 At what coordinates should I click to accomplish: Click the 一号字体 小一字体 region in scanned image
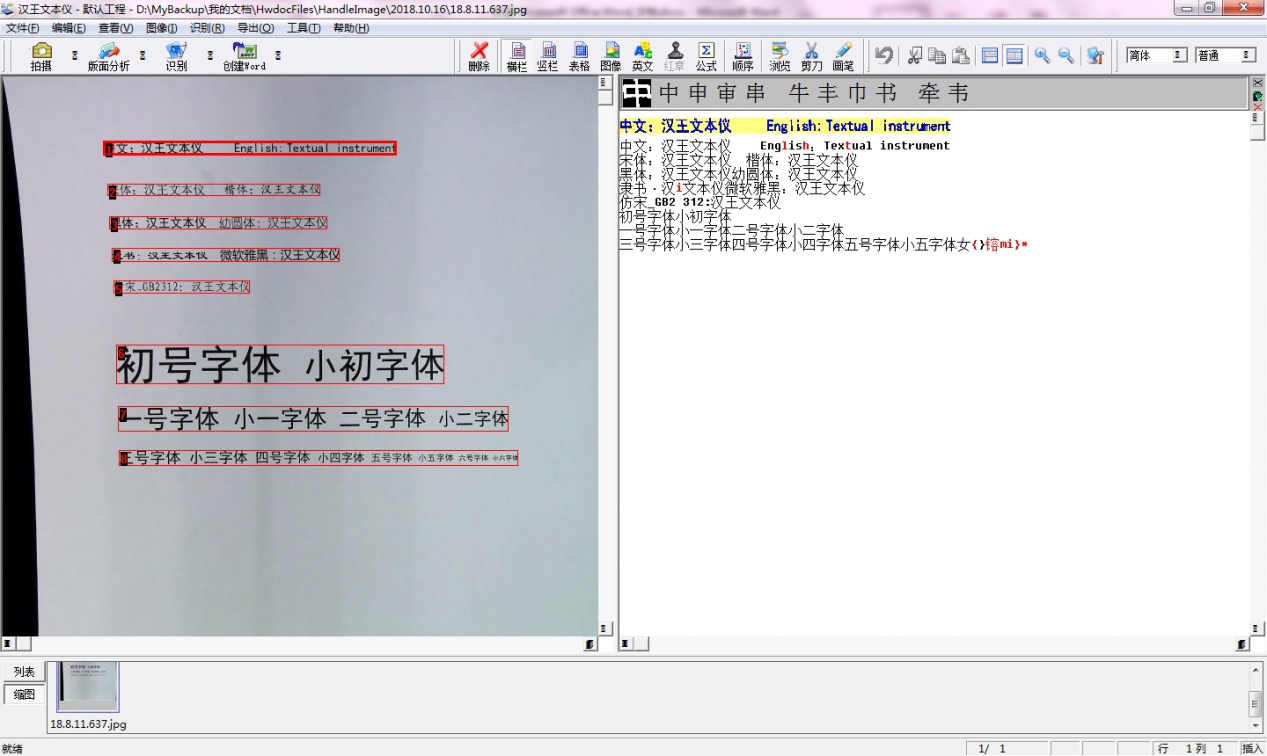pyautogui.click(x=313, y=419)
